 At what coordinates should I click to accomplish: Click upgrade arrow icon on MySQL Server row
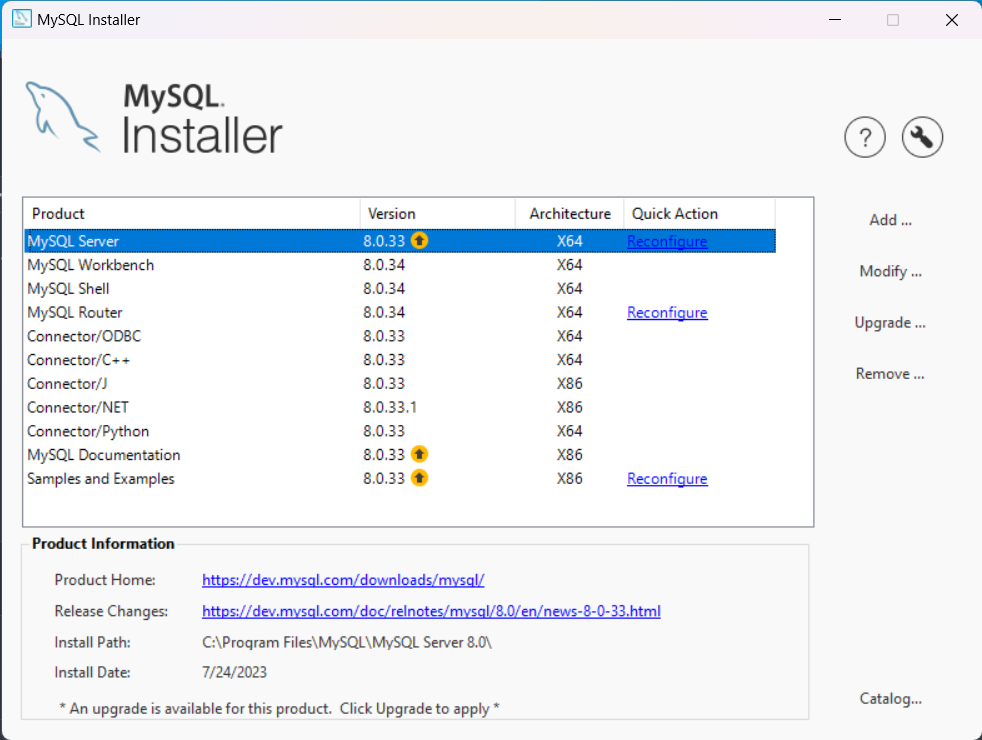point(420,240)
